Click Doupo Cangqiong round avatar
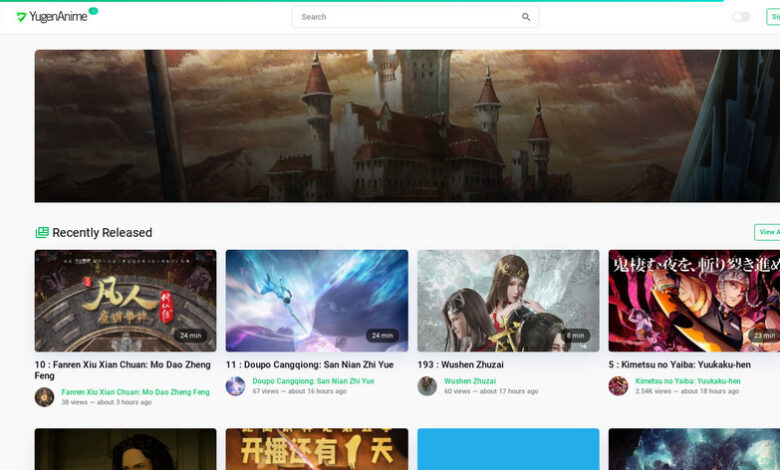The height and width of the screenshot is (470, 780). point(235,386)
